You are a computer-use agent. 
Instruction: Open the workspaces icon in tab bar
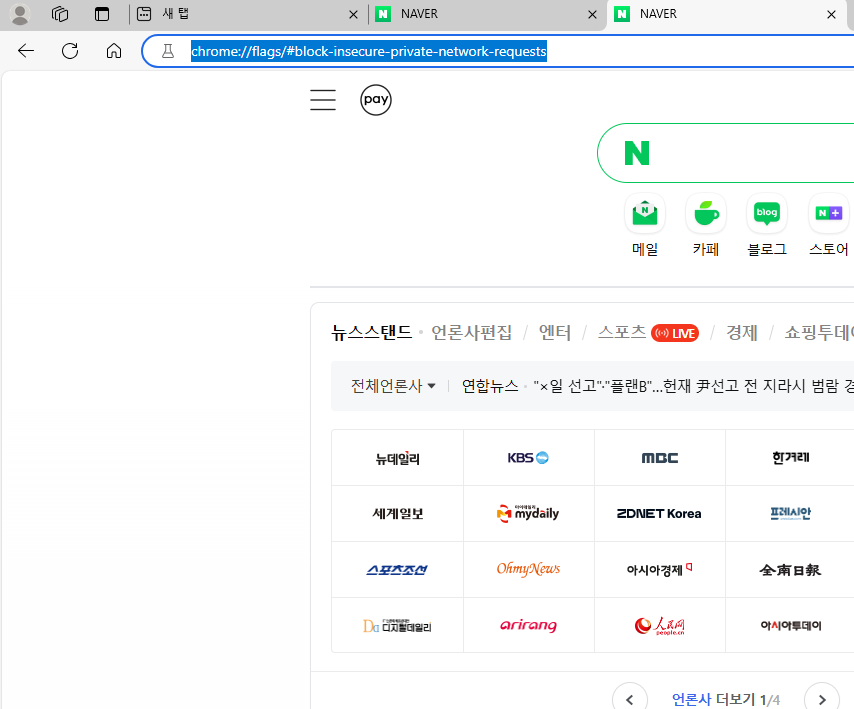pyautogui.click(x=60, y=14)
